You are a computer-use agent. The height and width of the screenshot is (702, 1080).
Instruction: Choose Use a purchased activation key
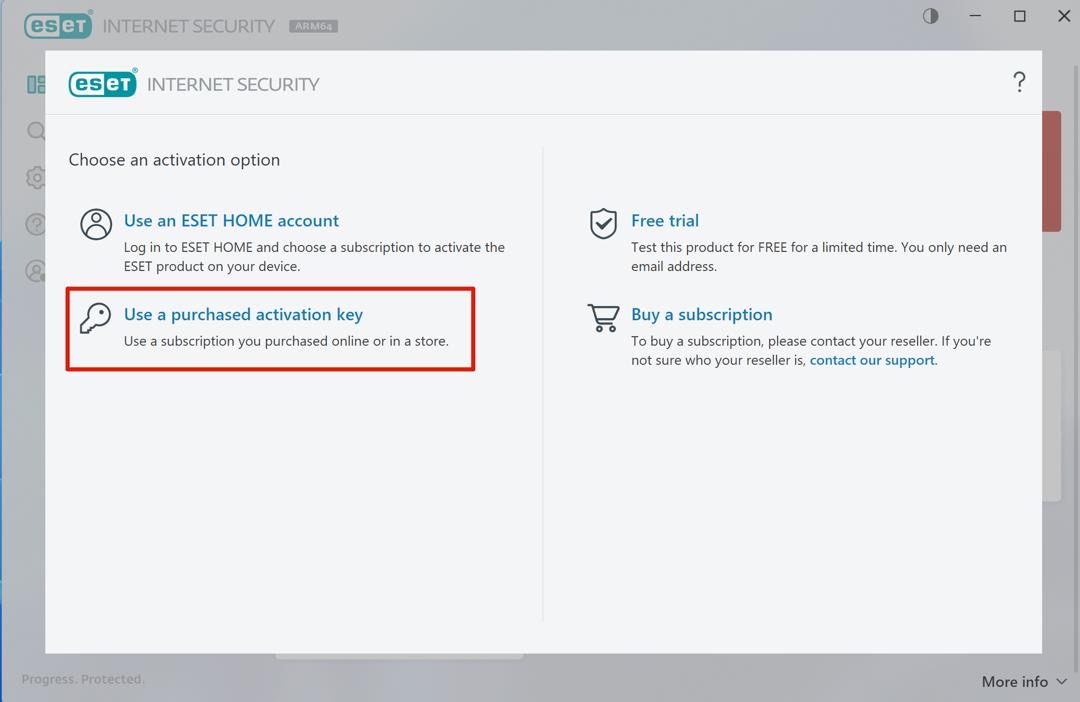pos(243,314)
